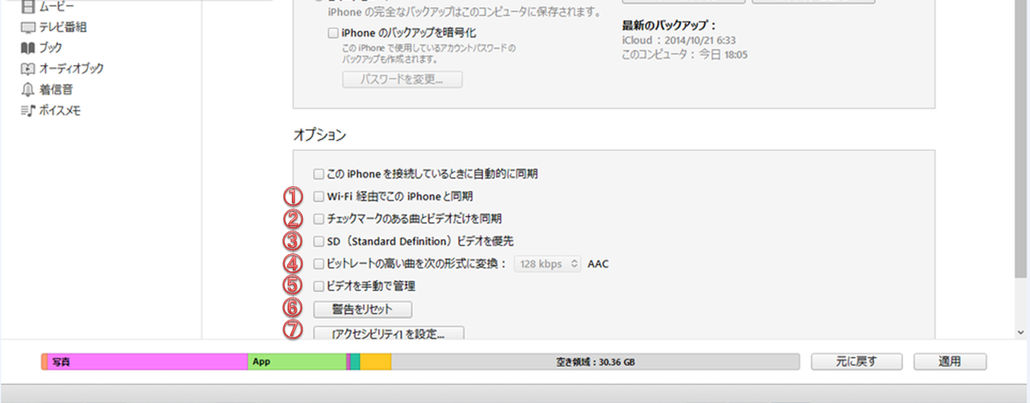Select the テレビ番組 TV icon in sidebar
The height and width of the screenshot is (403, 1030).
[x=28, y=28]
